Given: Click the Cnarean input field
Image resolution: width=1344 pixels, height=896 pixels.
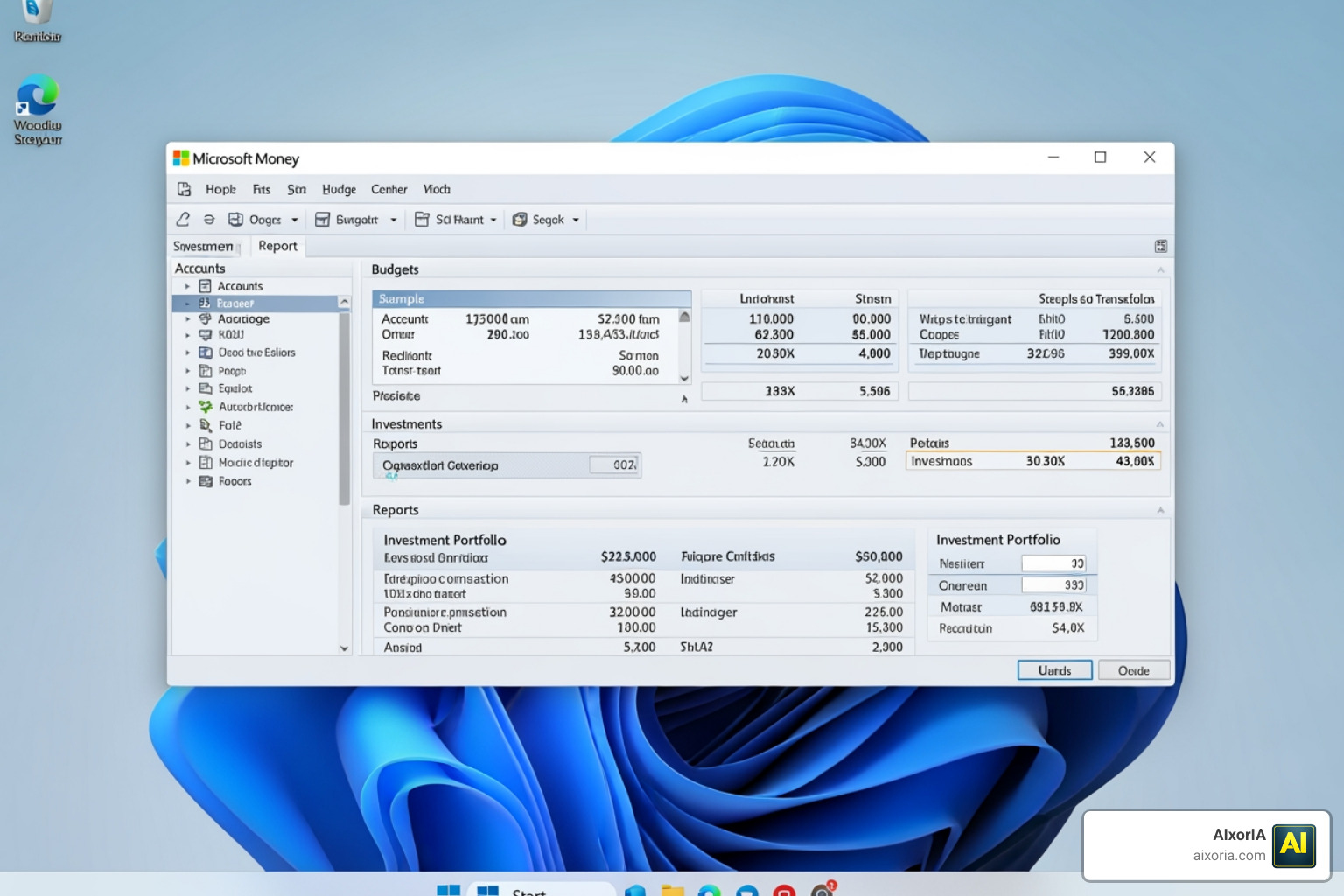Looking at the screenshot, I should tap(1054, 585).
